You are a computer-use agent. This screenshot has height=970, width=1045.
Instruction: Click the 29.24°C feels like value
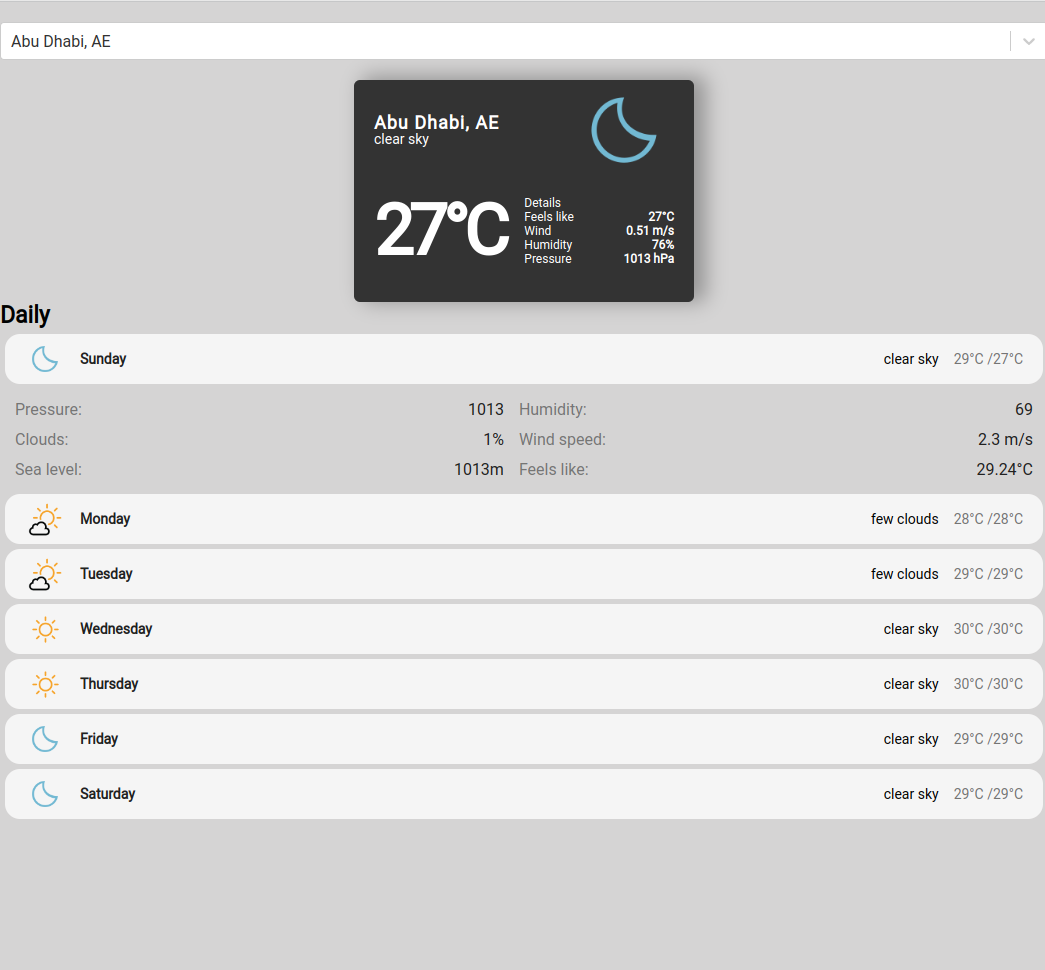tap(1004, 469)
